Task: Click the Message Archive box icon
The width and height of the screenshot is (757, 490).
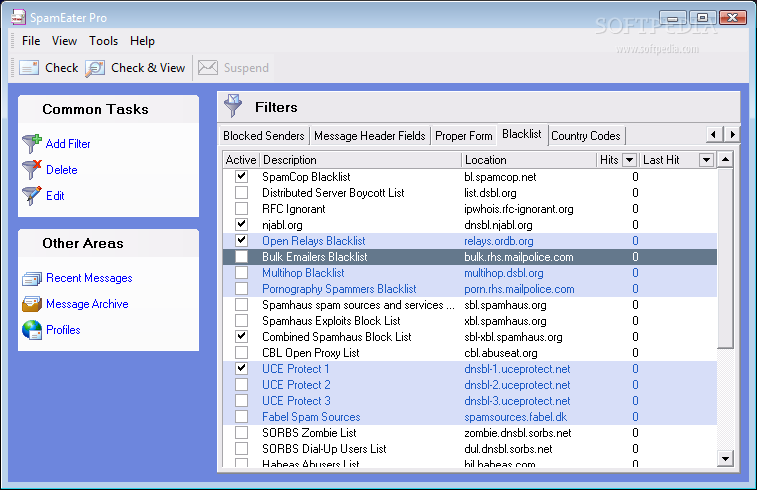Action: coord(32,304)
